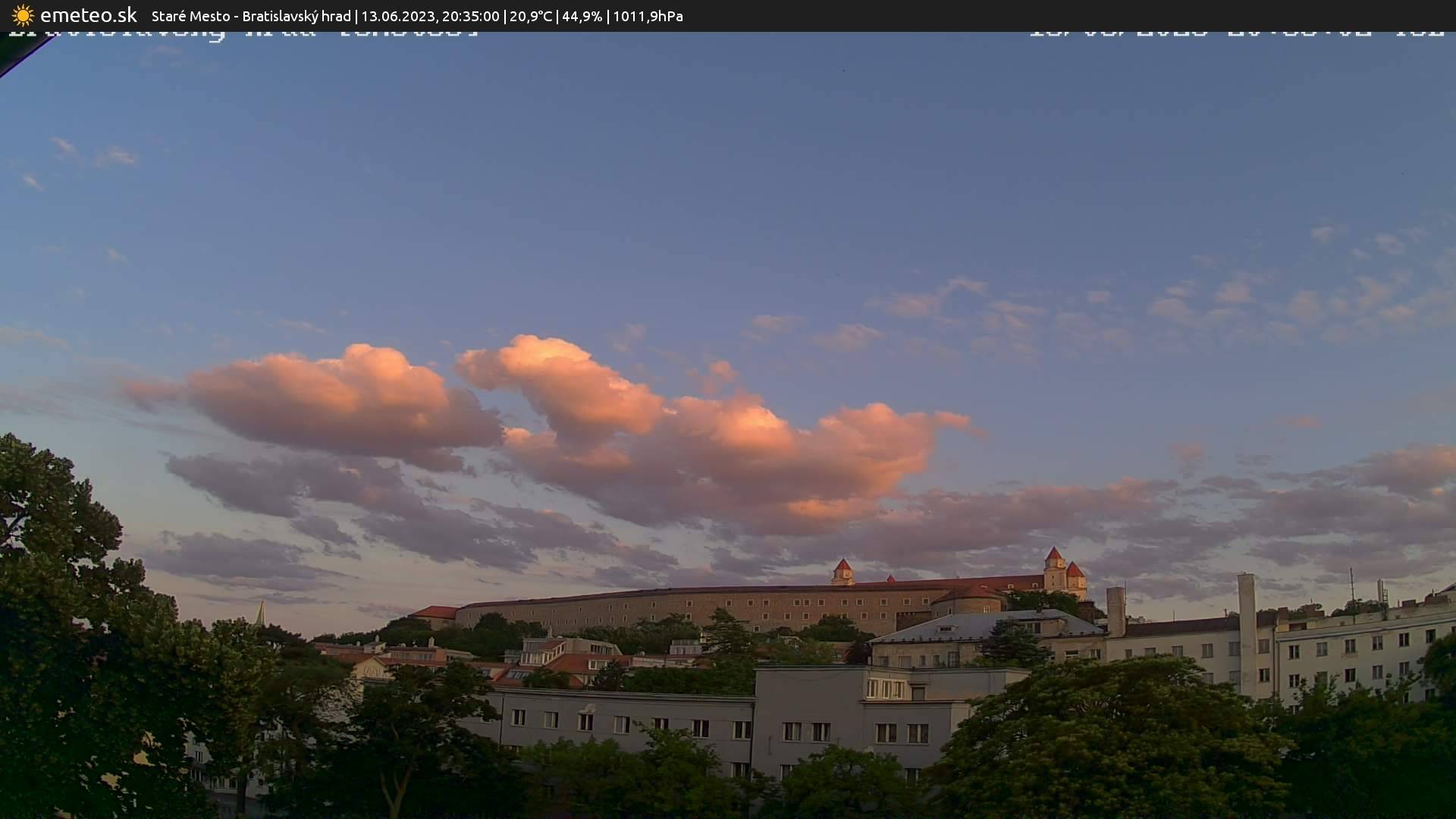Click the 20:35:00 time readout

pos(471,16)
